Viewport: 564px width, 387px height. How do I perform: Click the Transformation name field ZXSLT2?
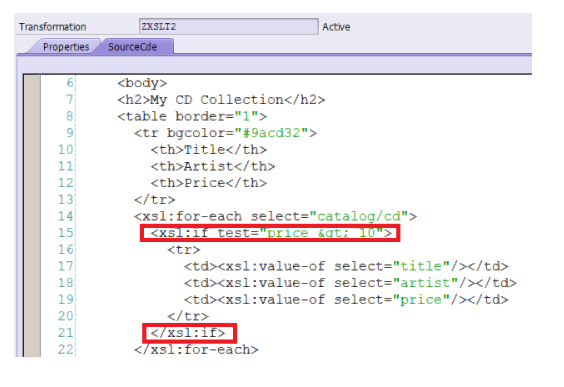coord(229,27)
